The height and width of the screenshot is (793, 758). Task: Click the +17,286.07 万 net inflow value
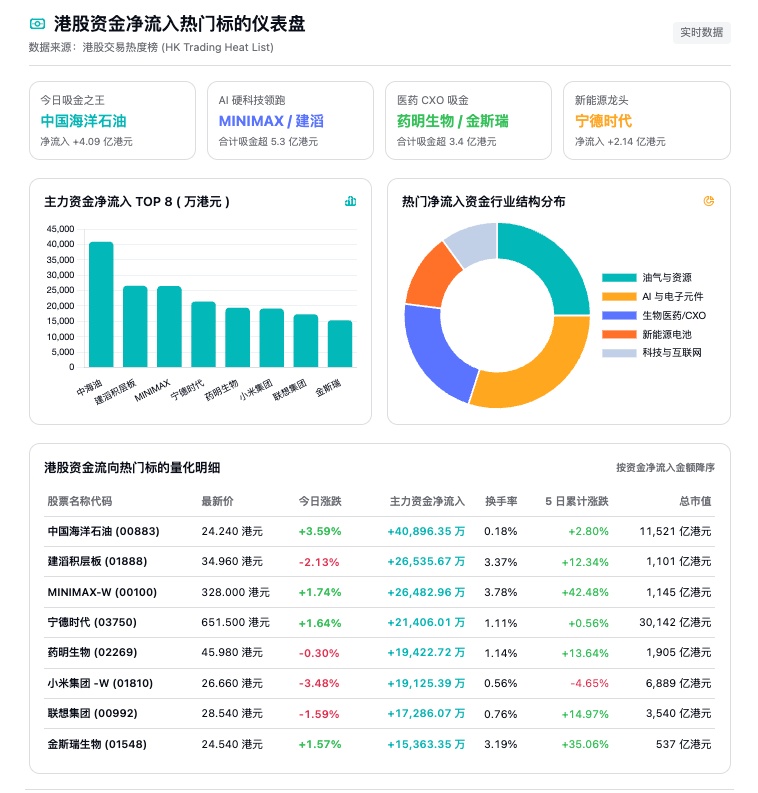pos(426,714)
